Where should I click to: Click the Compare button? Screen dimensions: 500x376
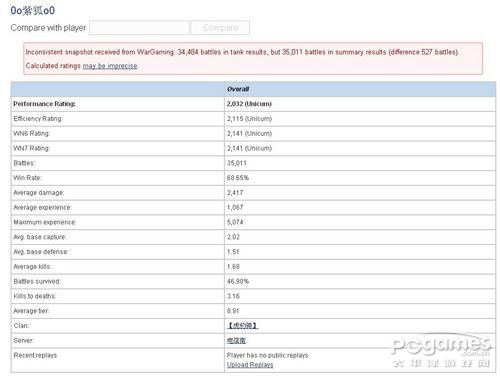220,28
